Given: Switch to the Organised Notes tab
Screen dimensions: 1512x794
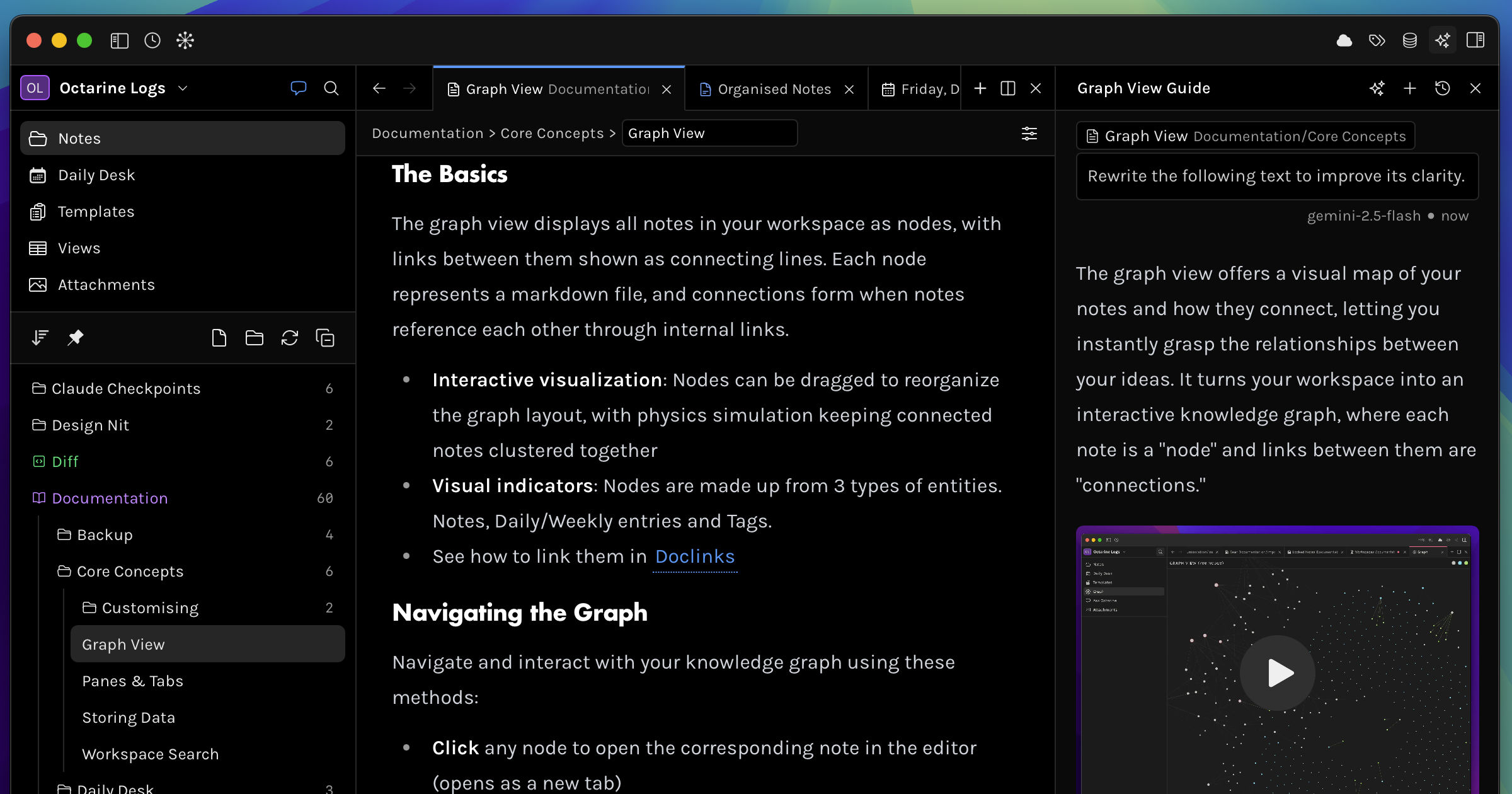Looking at the screenshot, I should (774, 88).
